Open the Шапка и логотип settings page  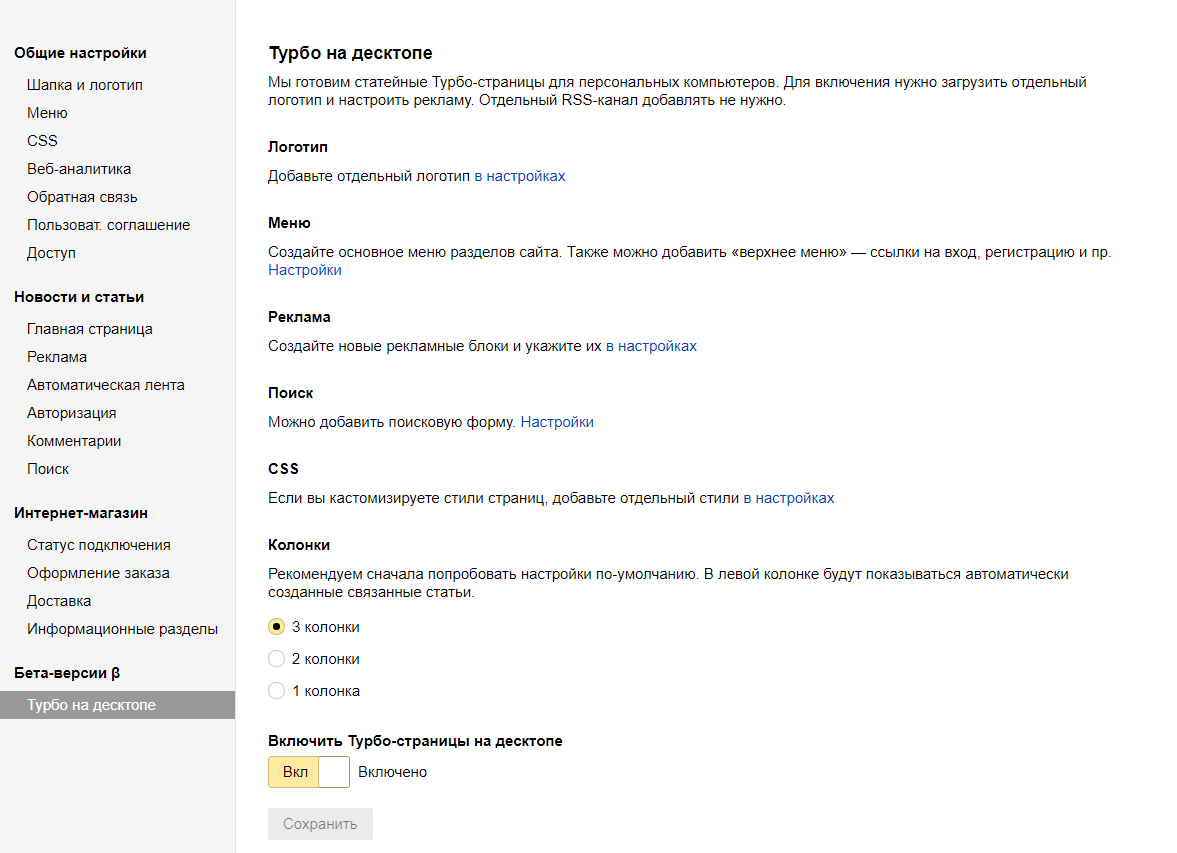[x=85, y=85]
